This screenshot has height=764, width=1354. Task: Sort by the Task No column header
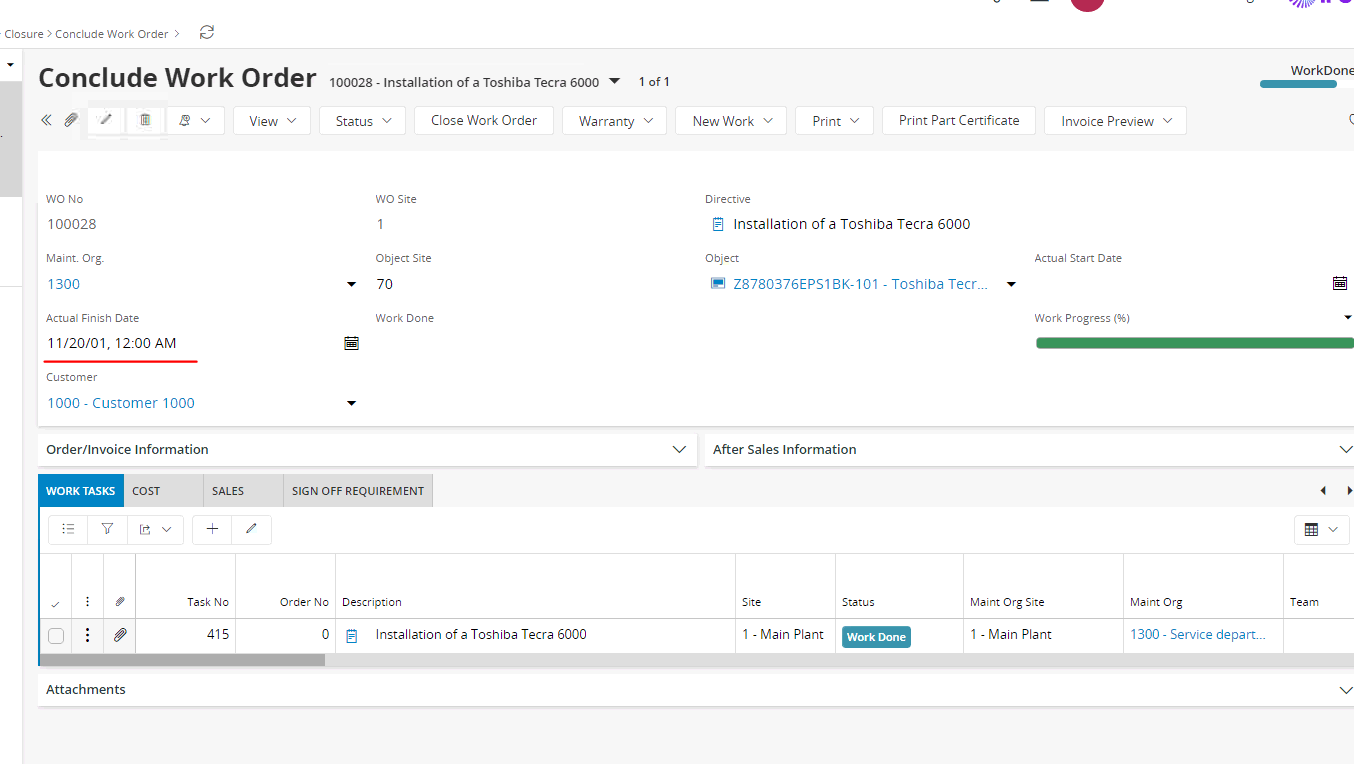point(208,602)
